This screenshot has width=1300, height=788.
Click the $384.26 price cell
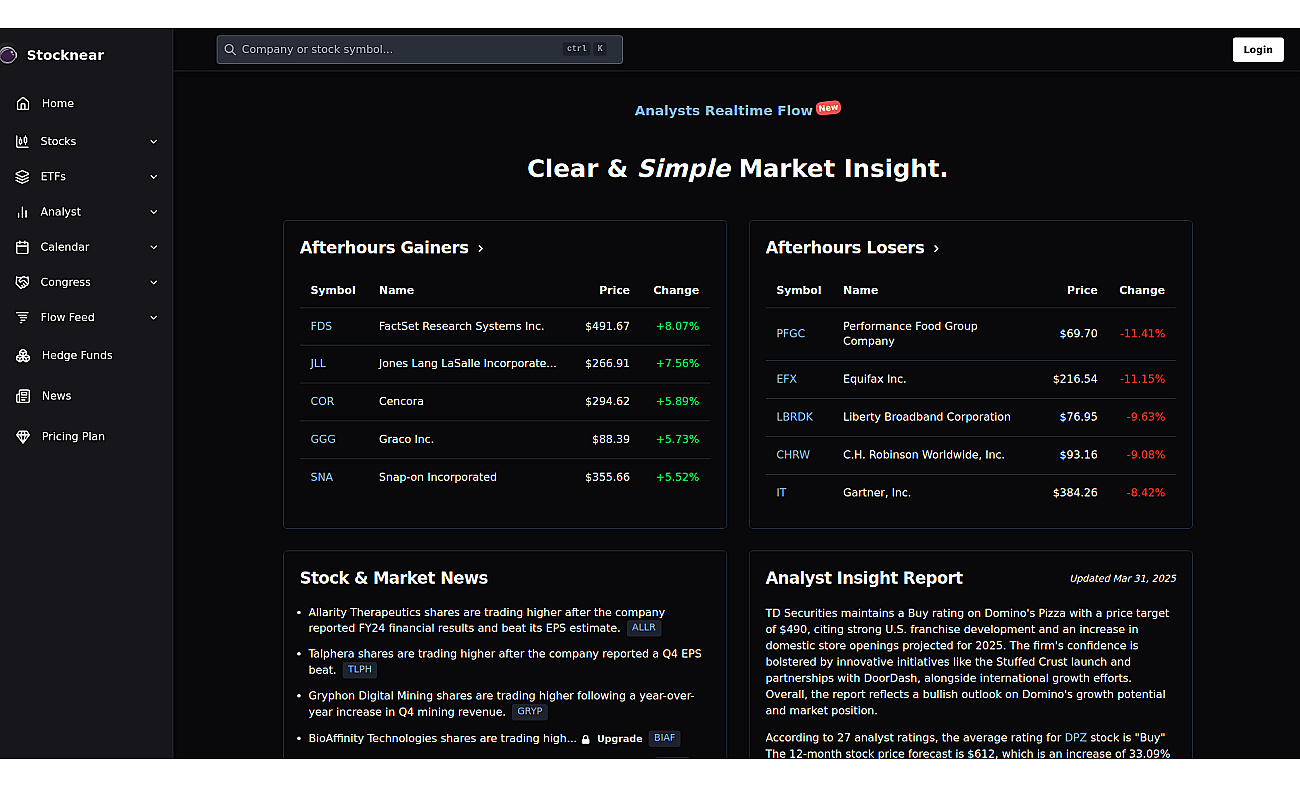click(x=1075, y=493)
